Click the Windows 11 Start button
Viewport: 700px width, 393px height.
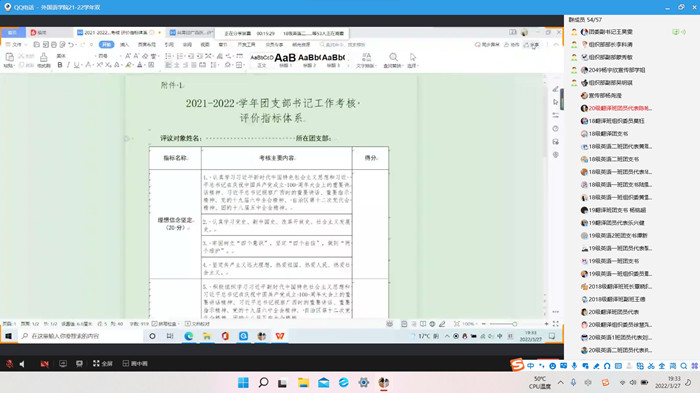(x=243, y=383)
